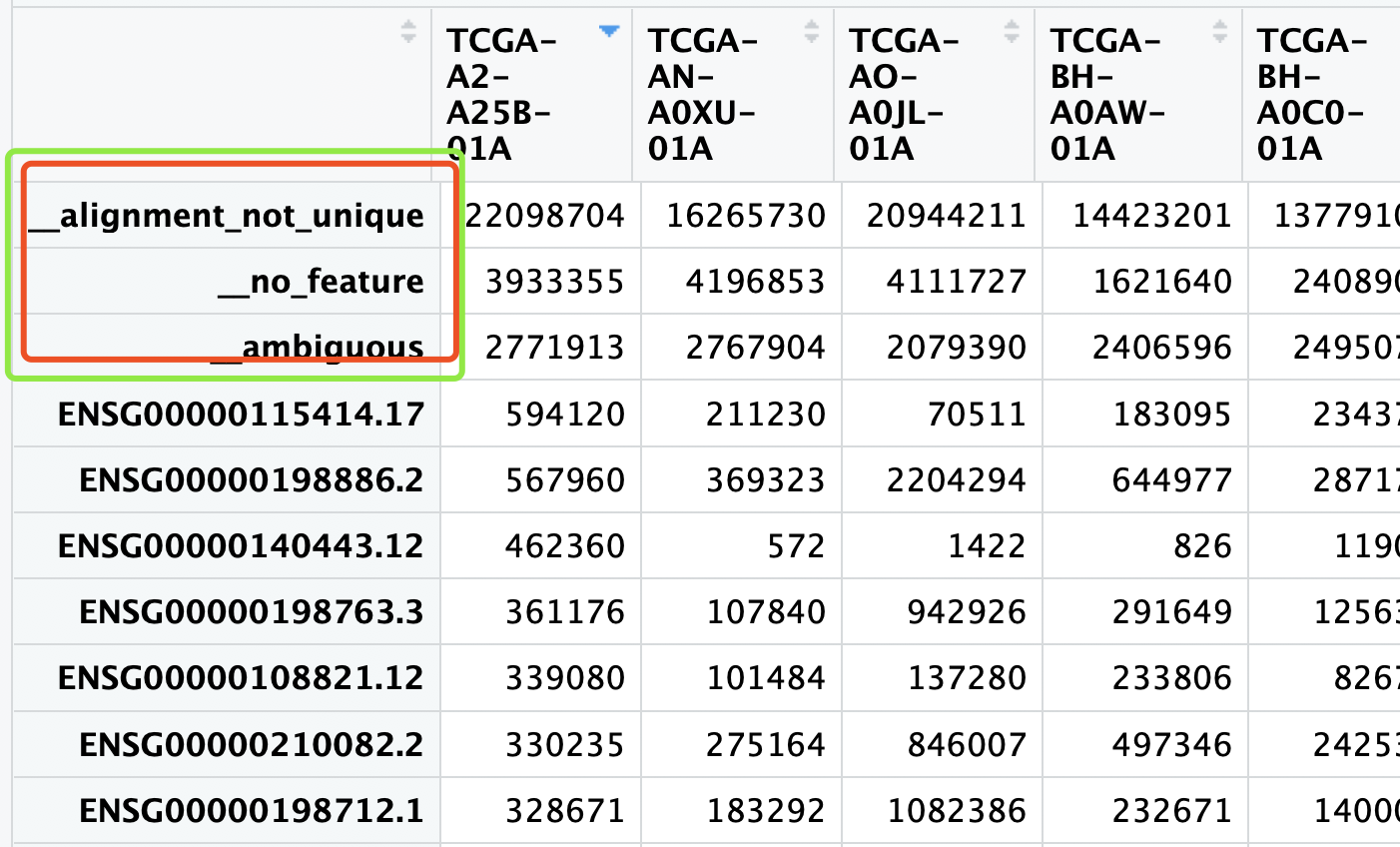
Task: Select row name ENSG00000198886.2
Action: (252, 479)
